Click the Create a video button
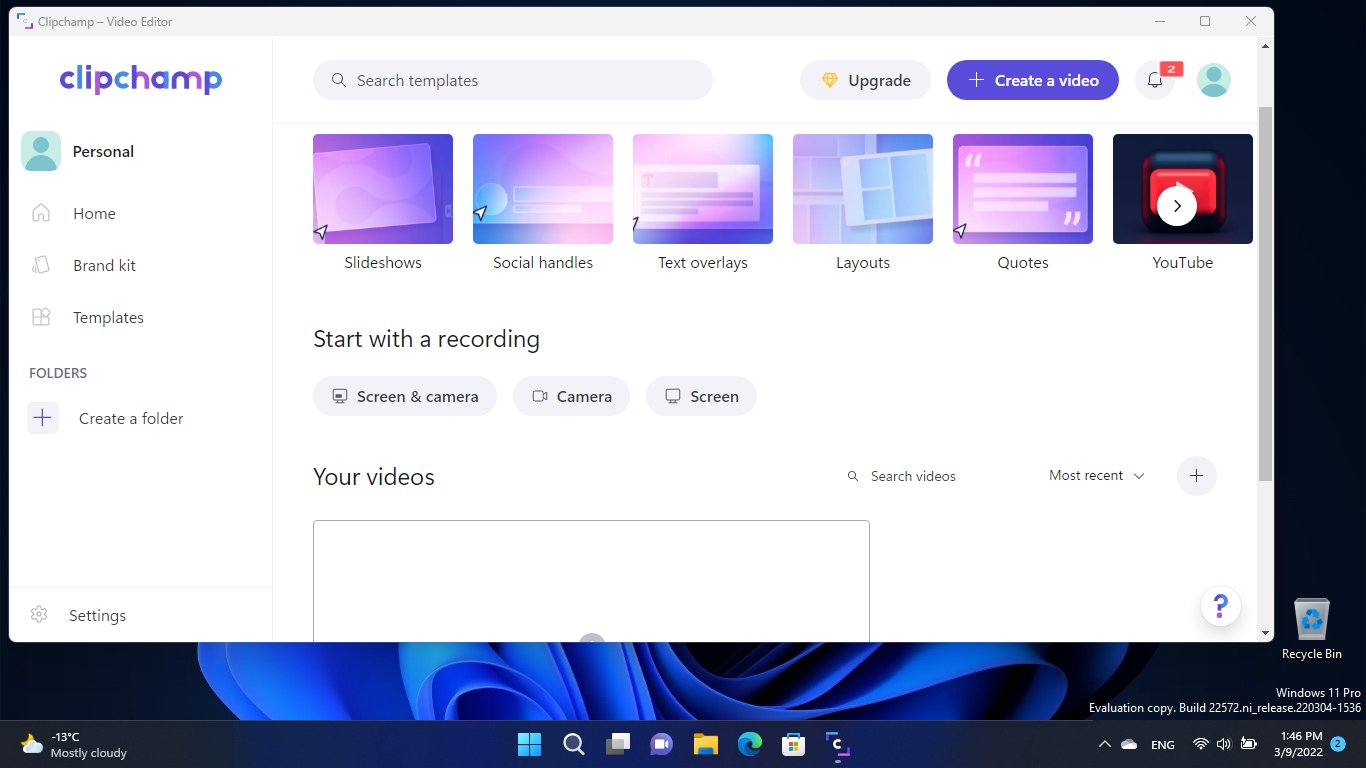Image resolution: width=1366 pixels, height=768 pixels. pyautogui.click(x=1033, y=80)
